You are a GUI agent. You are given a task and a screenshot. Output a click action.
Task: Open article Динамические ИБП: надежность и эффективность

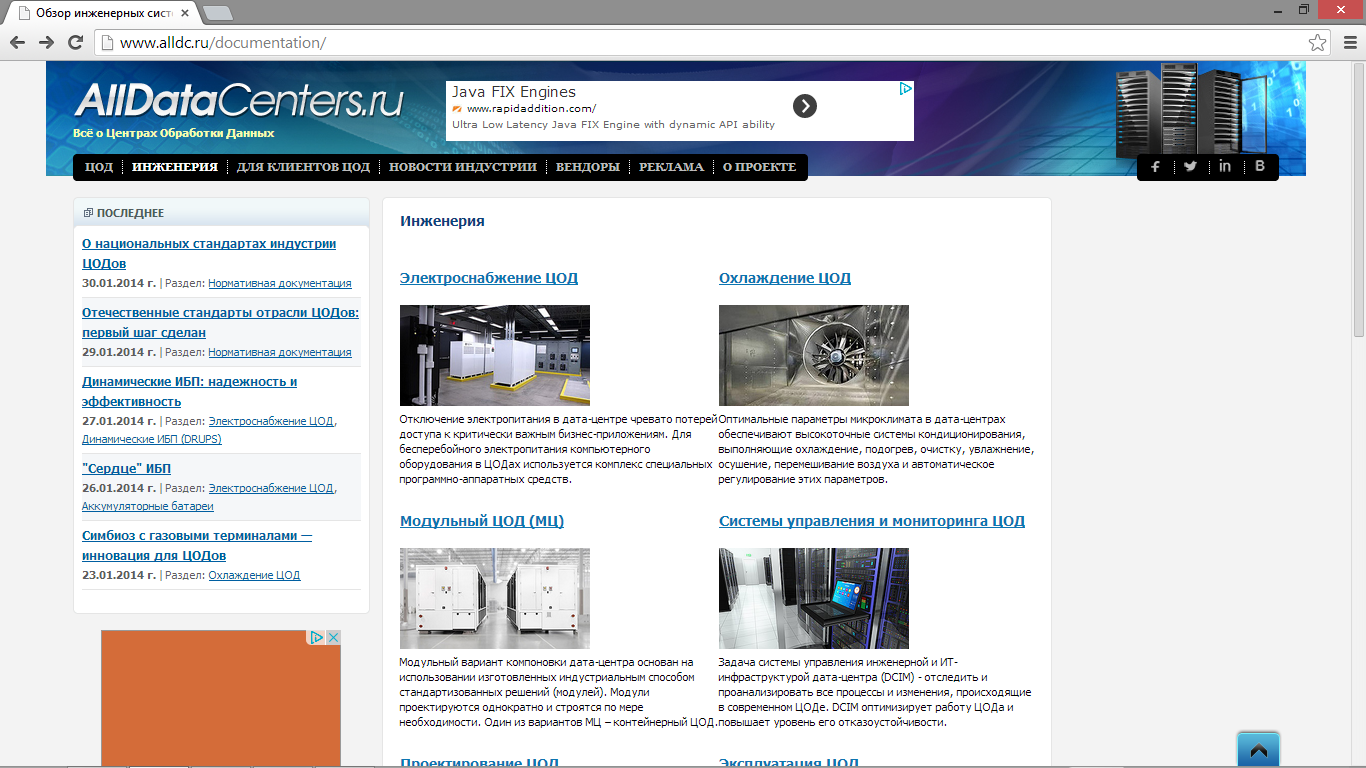click(190, 391)
